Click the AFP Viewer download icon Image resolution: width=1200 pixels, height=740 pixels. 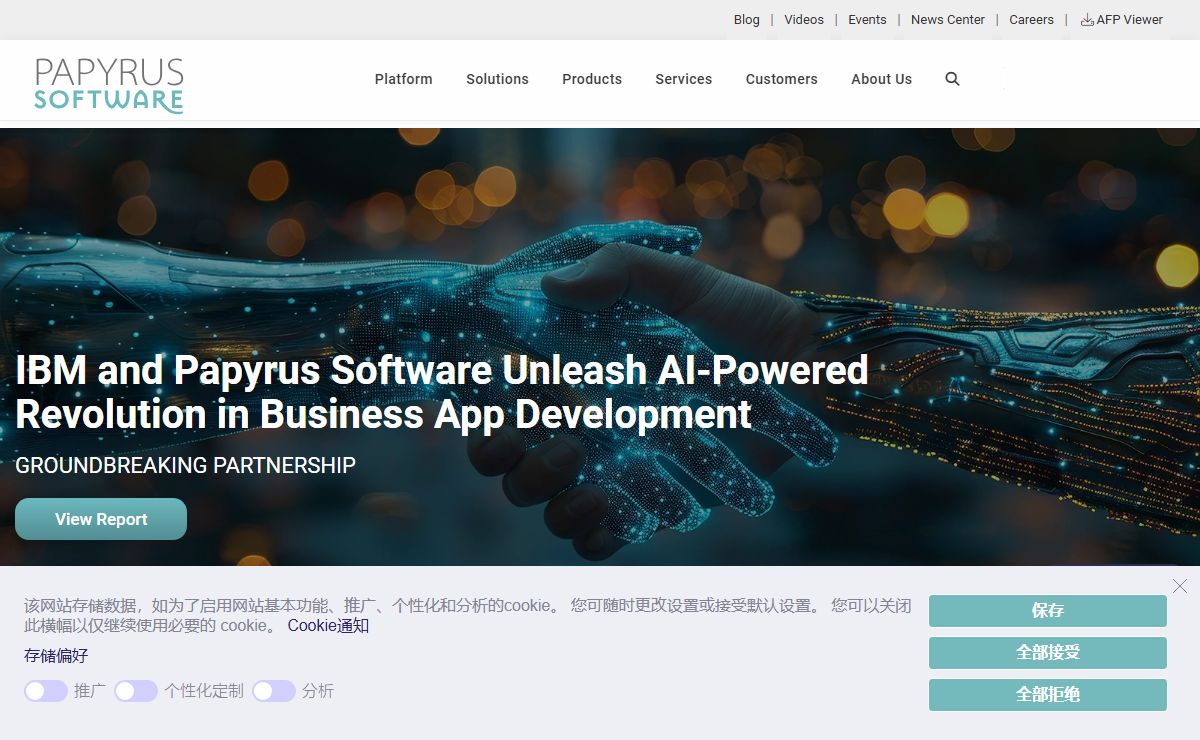(x=1087, y=20)
